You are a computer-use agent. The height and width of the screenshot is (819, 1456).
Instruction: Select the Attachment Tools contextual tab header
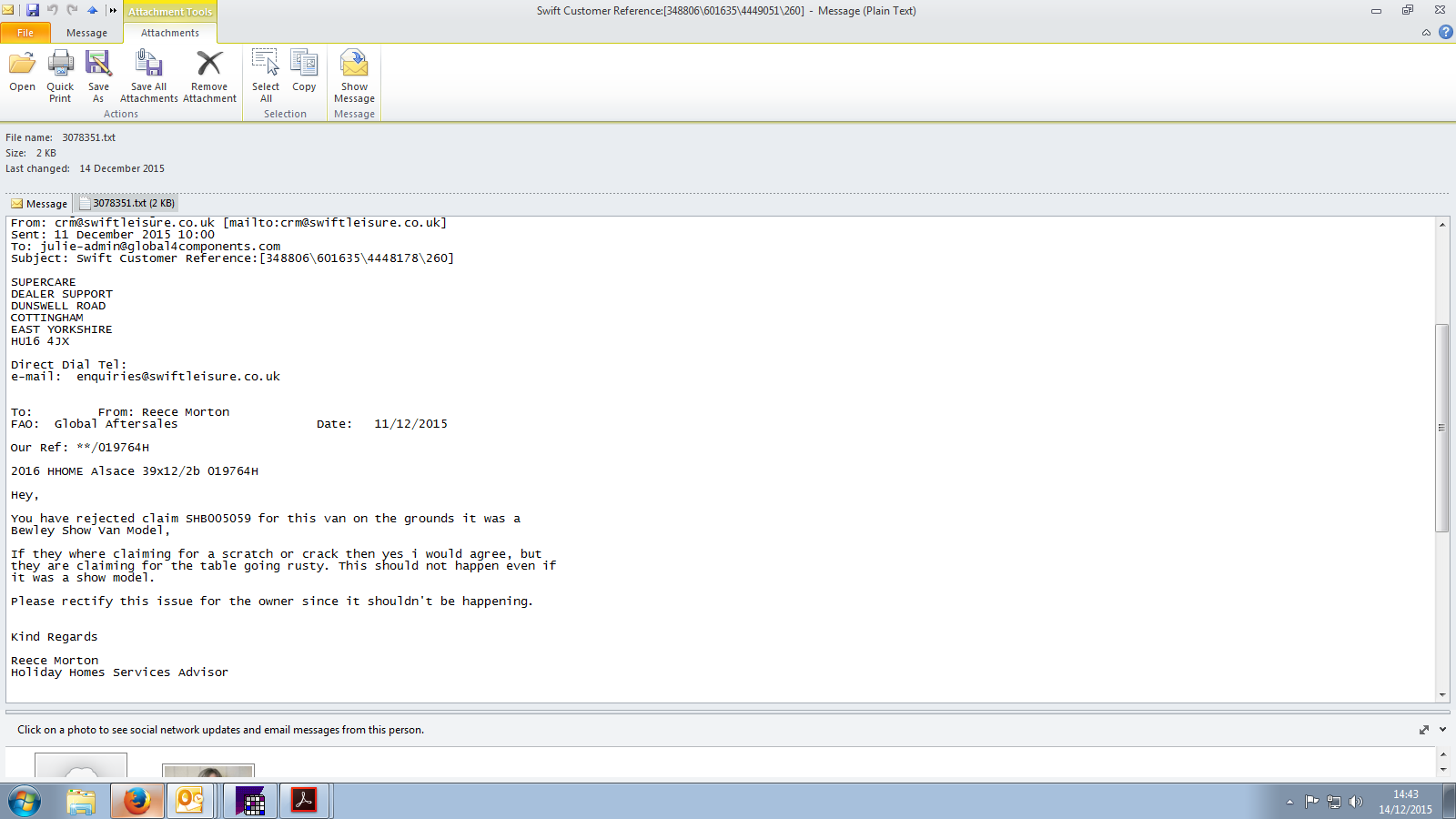click(170, 11)
